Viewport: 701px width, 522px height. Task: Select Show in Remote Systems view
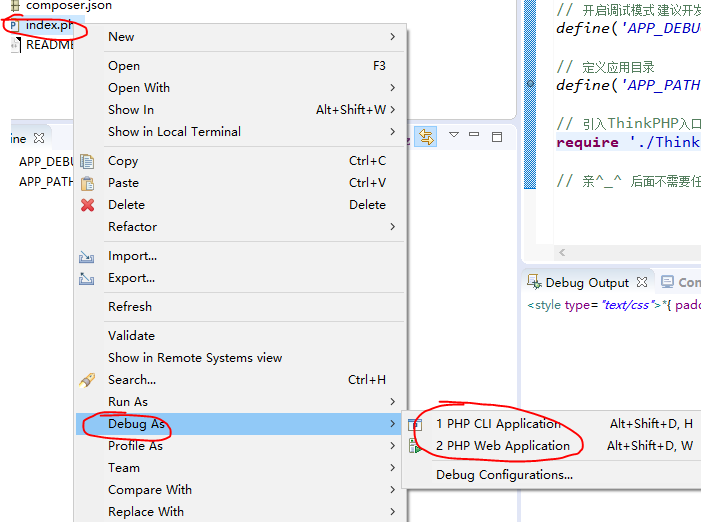tap(241, 358)
